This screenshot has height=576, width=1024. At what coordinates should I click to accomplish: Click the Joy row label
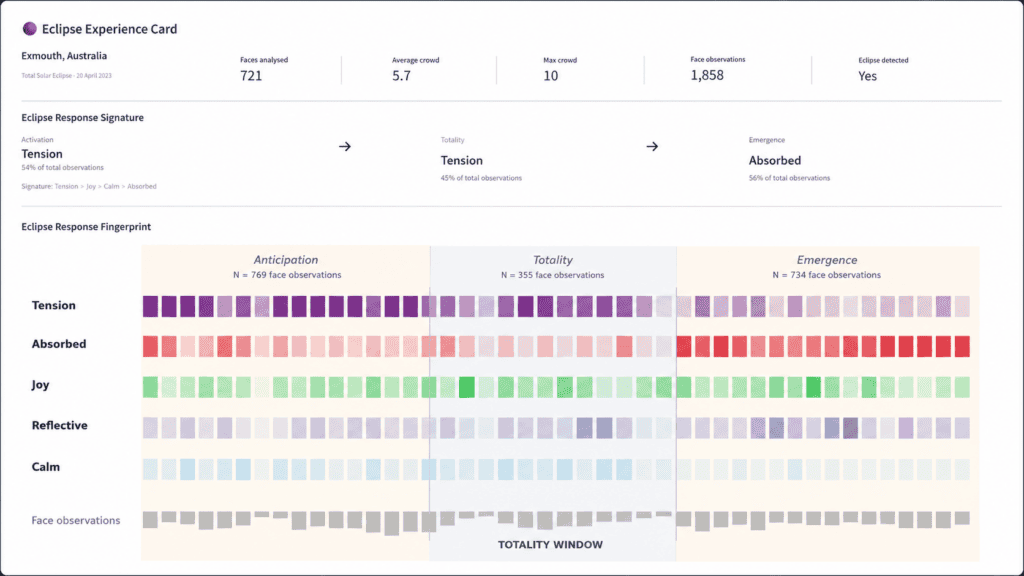coord(40,385)
